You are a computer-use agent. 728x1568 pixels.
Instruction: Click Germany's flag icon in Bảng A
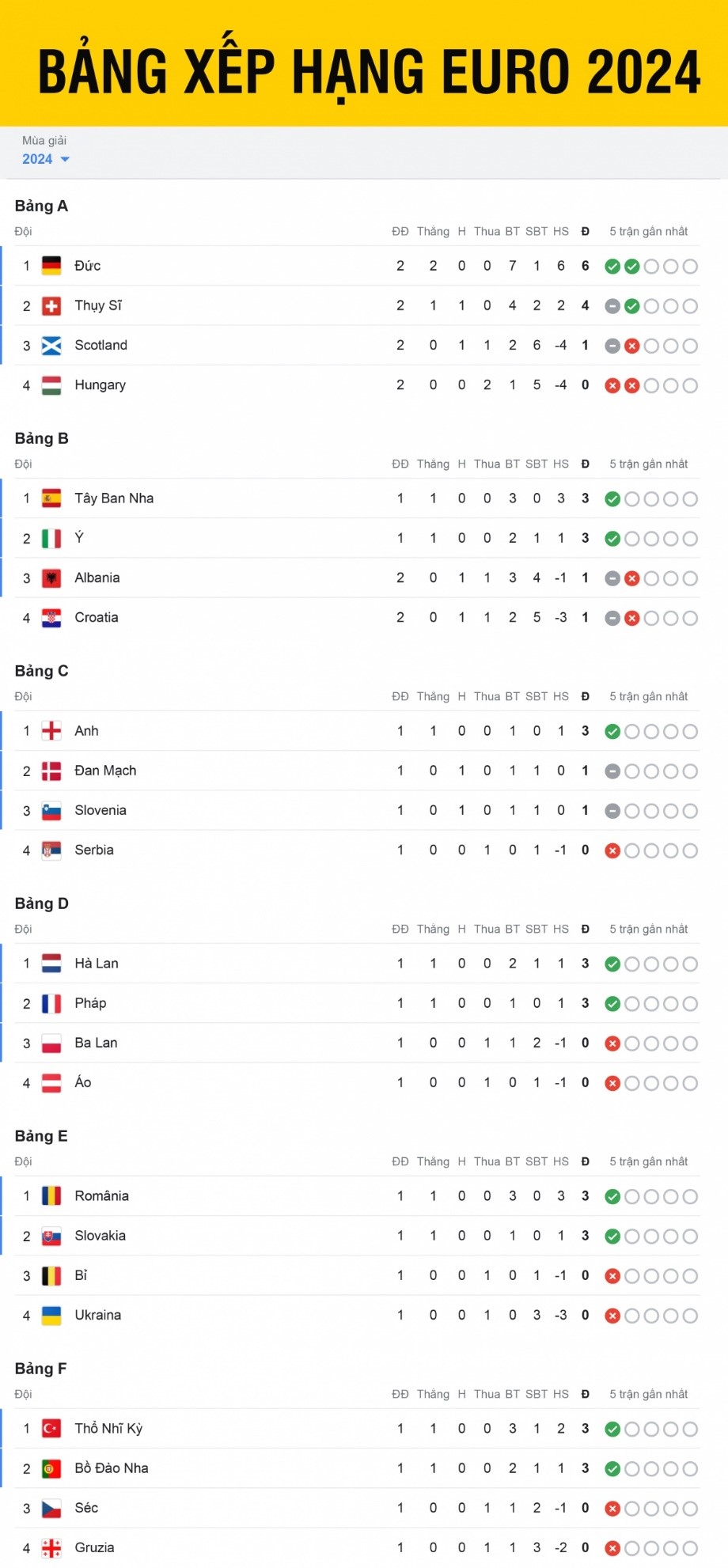(51, 266)
